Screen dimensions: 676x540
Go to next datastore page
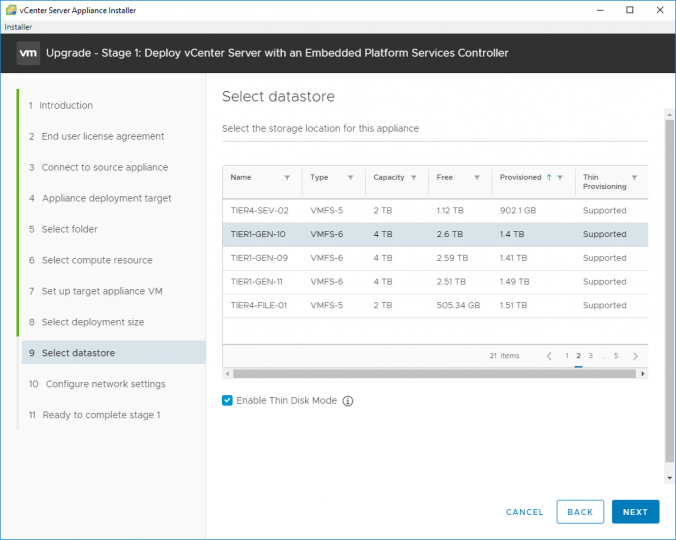(635, 356)
